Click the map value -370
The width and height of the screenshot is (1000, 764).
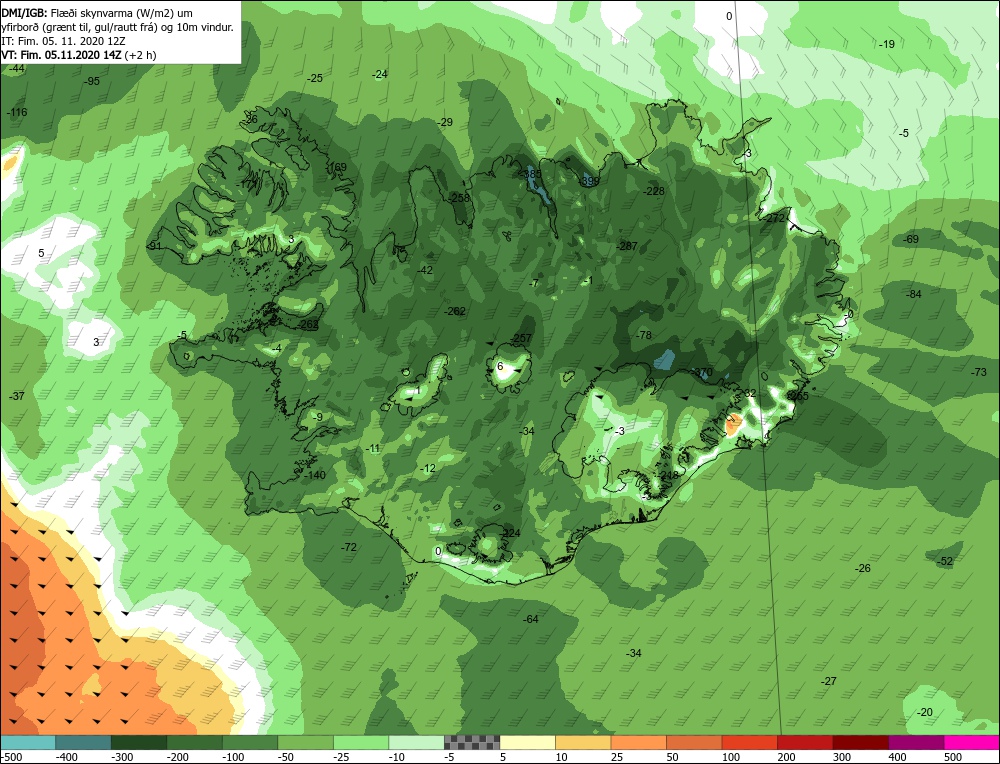pos(702,372)
